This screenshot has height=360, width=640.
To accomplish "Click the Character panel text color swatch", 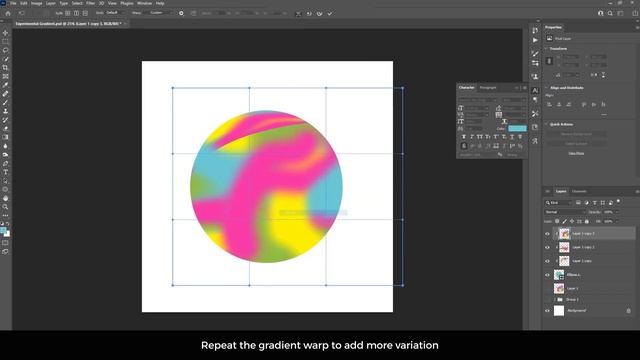I will [x=517, y=129].
